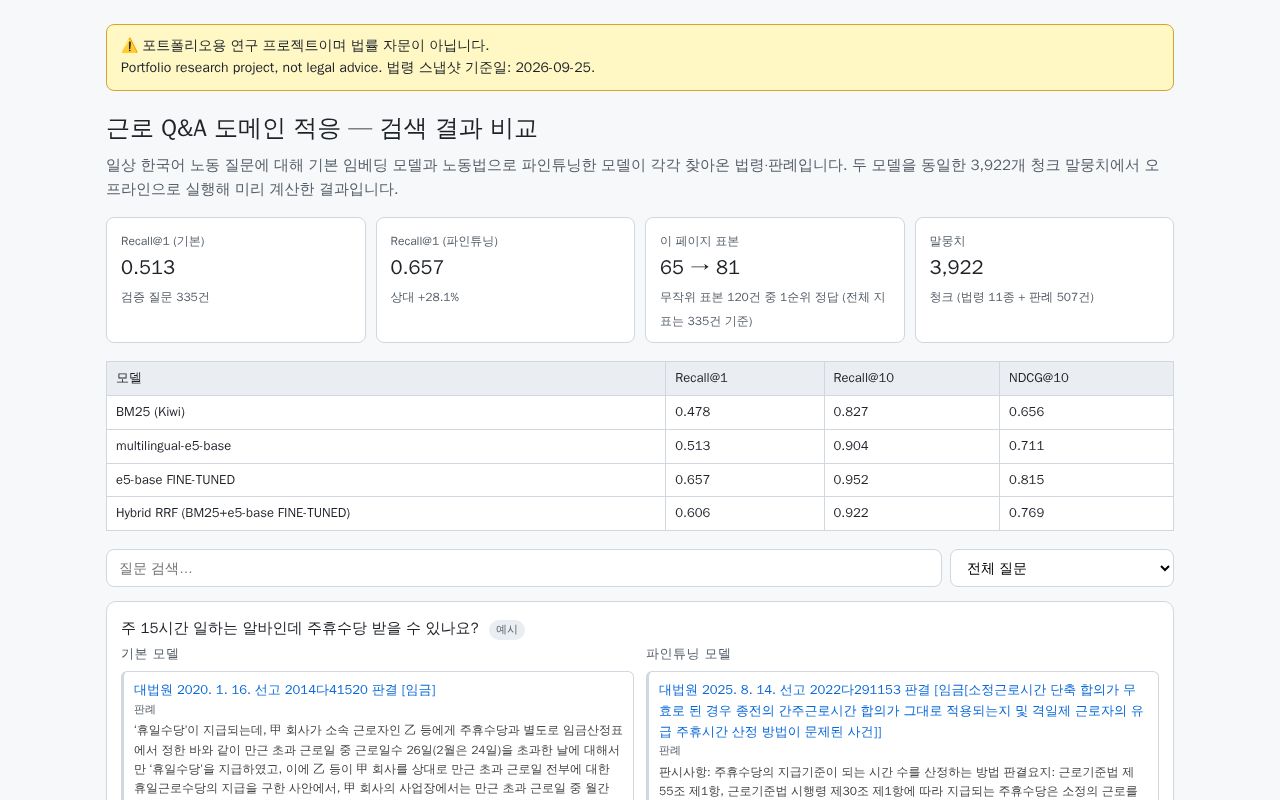Image resolution: width=1280 pixels, height=800 pixels.
Task: Click the 0.606 Recall@1 cell for Hybrid RRF
Action: click(x=745, y=513)
